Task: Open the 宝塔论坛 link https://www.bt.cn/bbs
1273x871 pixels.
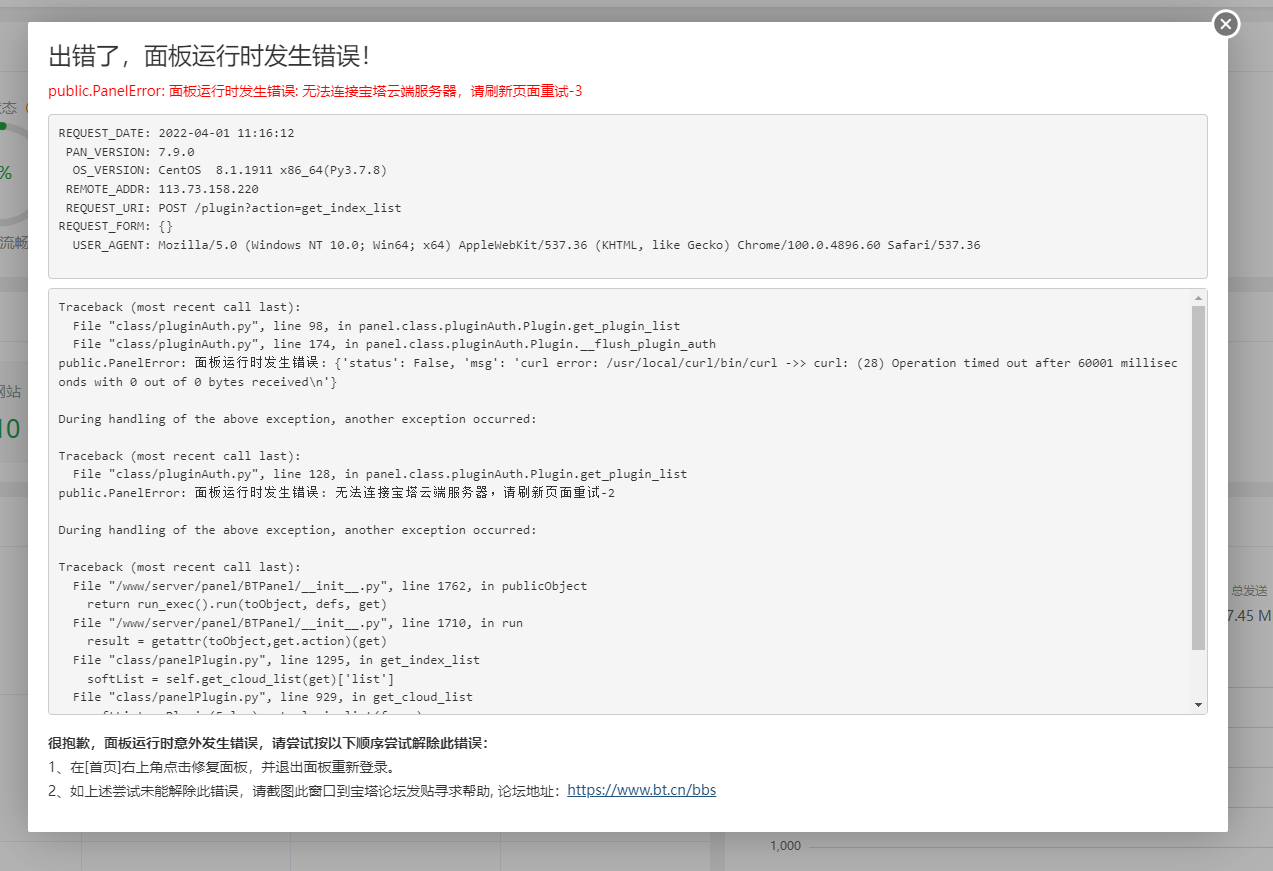Action: click(641, 789)
